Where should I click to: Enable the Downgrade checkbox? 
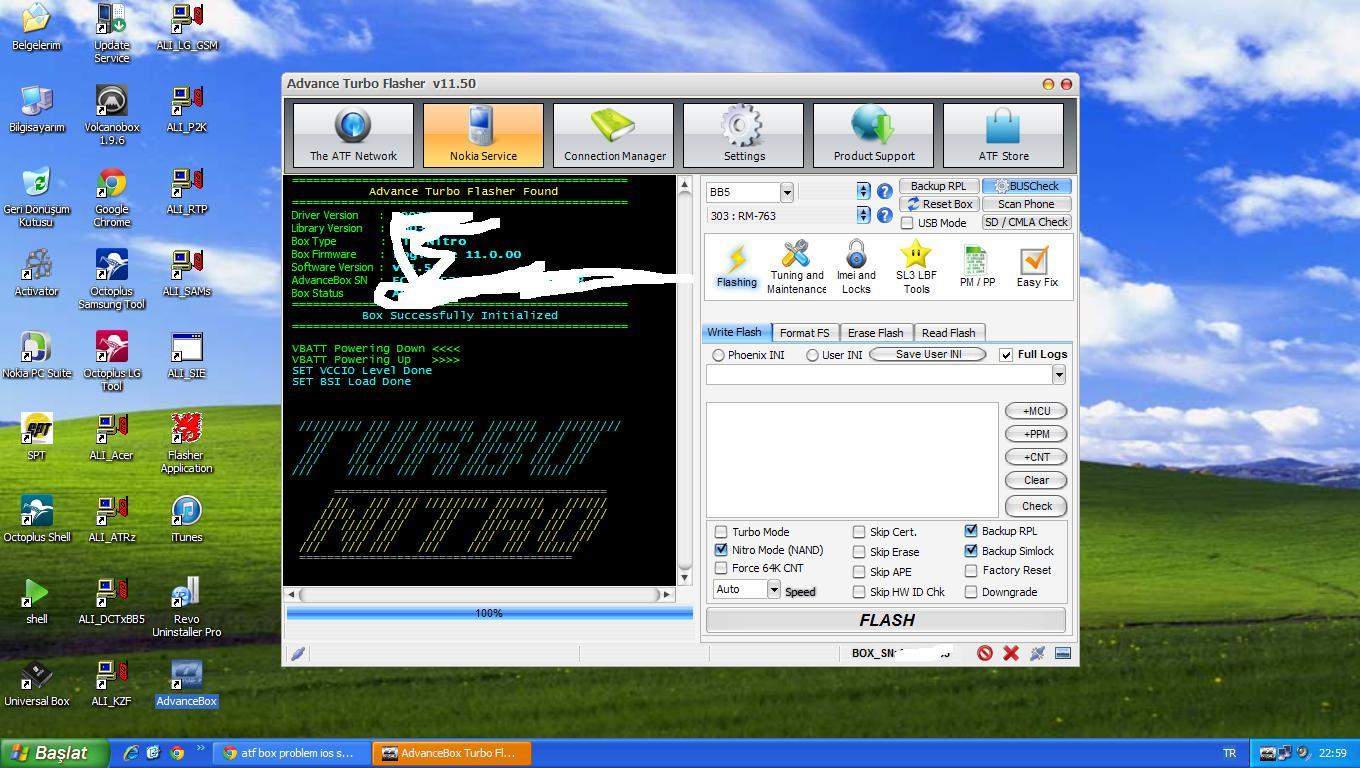971,592
